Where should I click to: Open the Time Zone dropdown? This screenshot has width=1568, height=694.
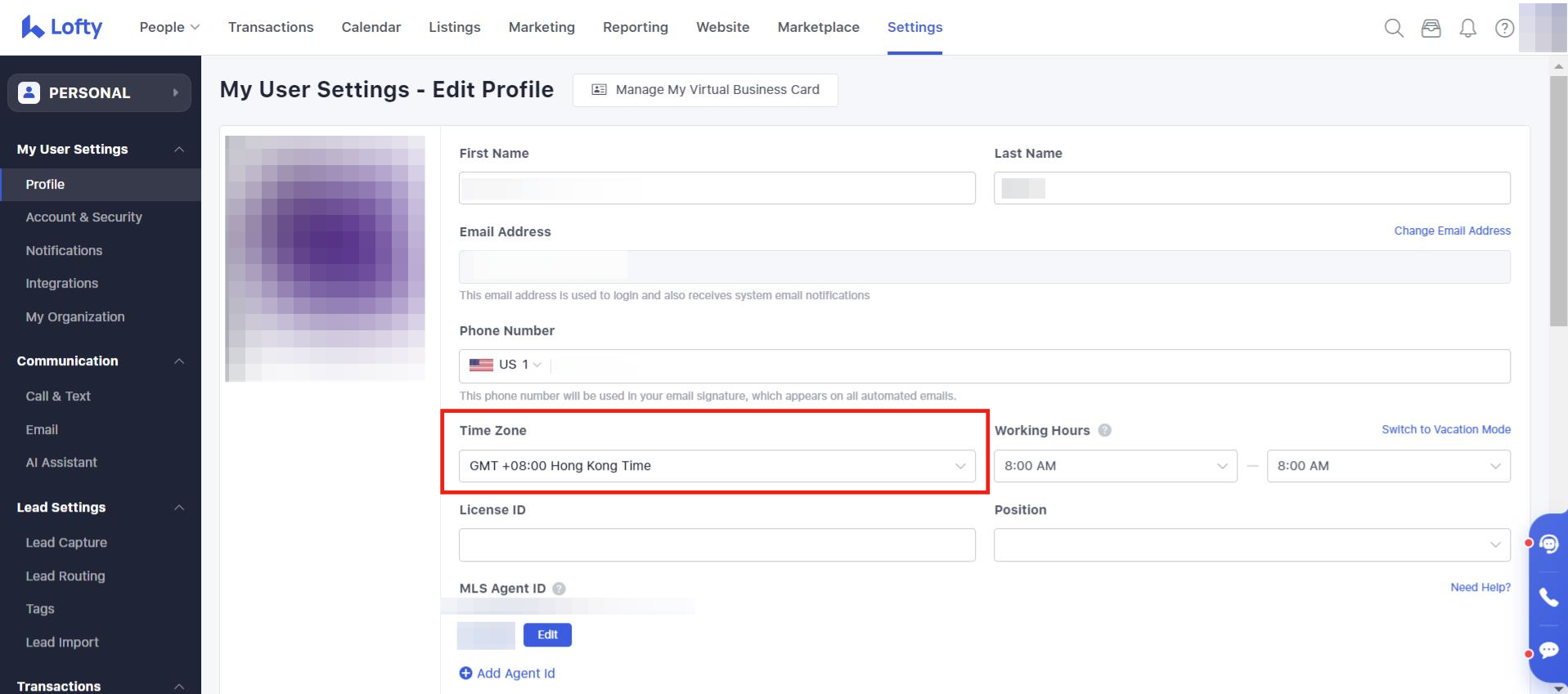point(717,466)
